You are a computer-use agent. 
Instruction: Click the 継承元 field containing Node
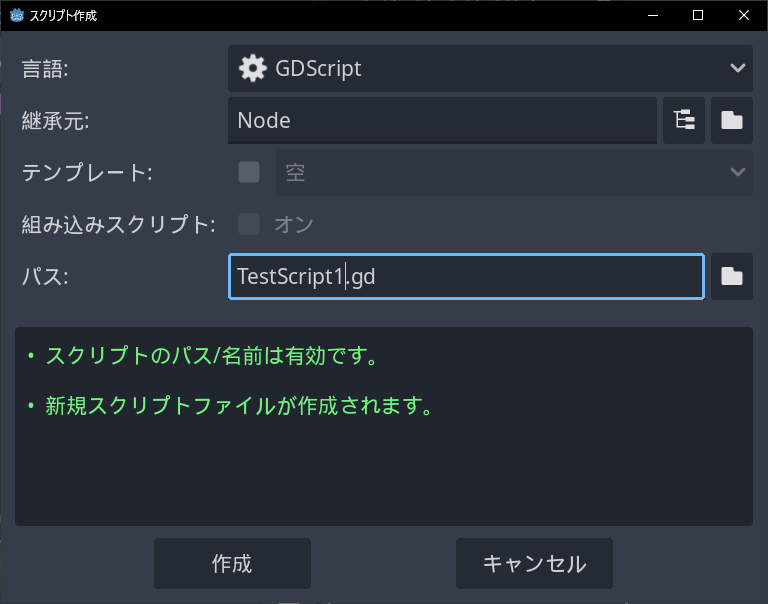(442, 121)
